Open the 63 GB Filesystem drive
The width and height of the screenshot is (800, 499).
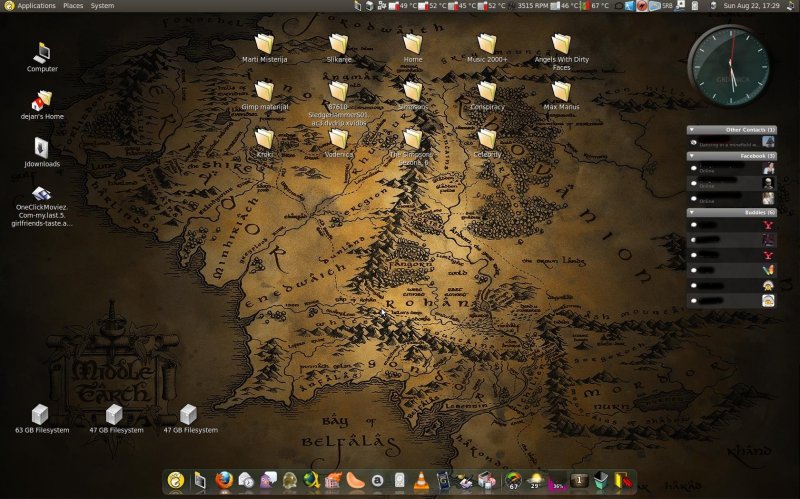(x=41, y=414)
